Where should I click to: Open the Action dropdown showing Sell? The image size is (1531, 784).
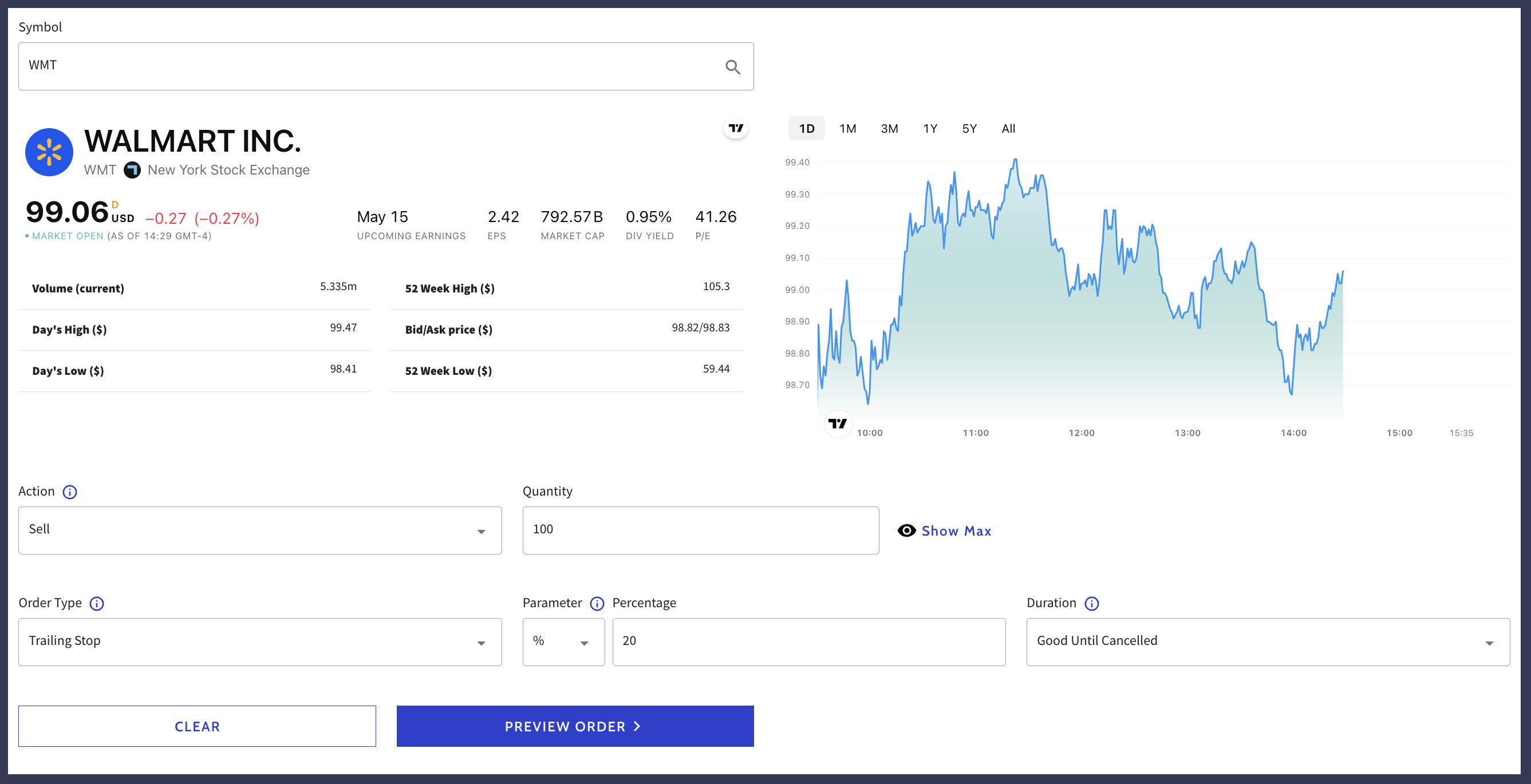[x=260, y=530]
